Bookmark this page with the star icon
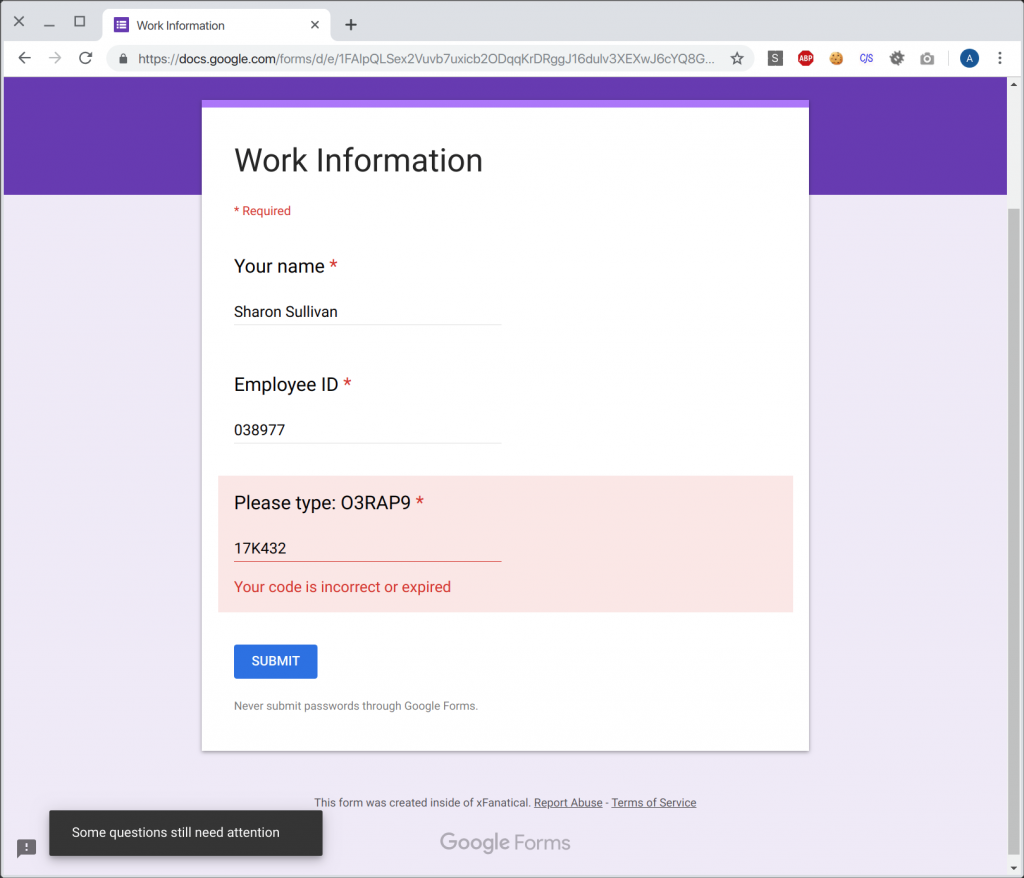1024x878 pixels. coord(737,59)
